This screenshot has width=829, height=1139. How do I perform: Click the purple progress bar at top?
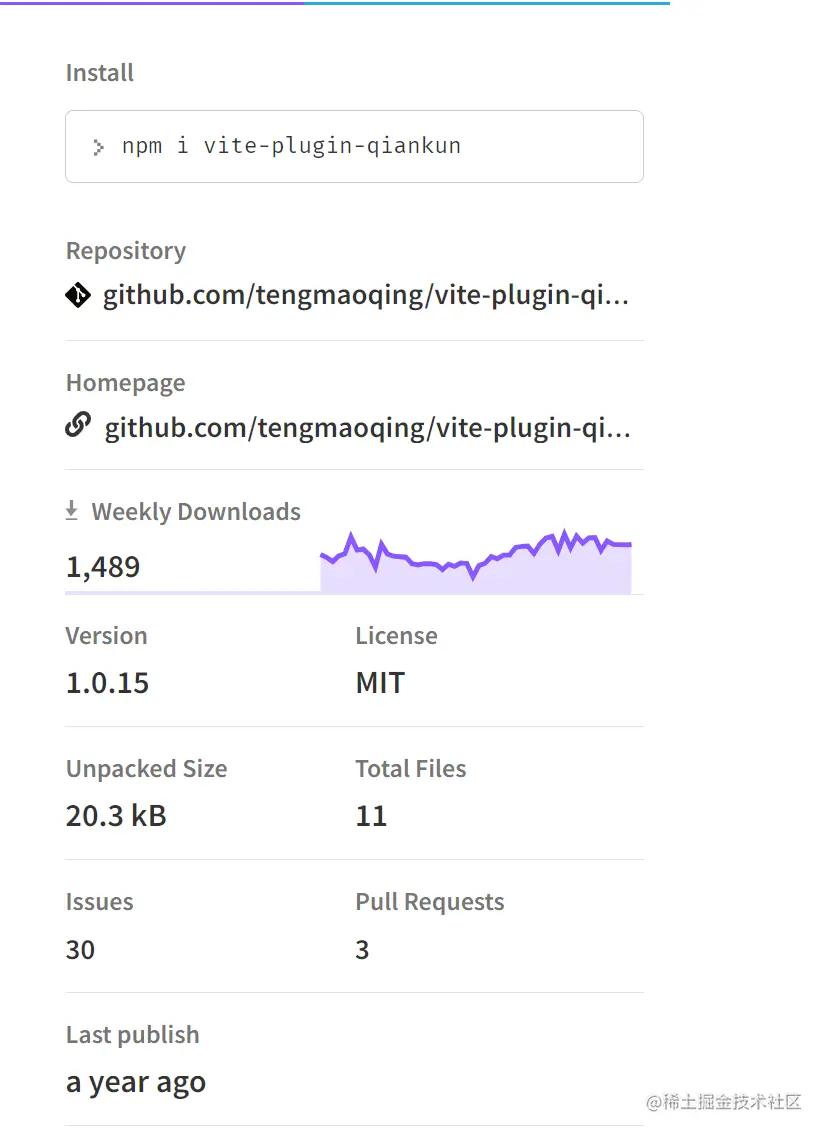coord(150,3)
